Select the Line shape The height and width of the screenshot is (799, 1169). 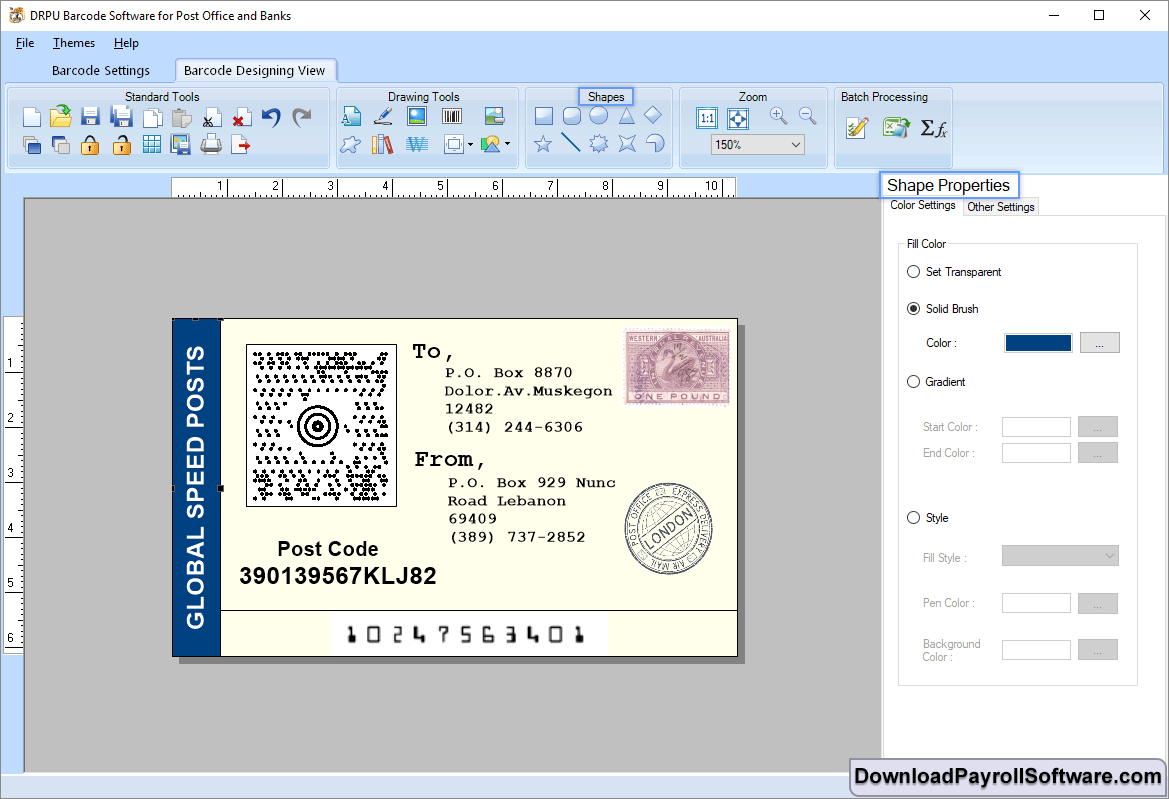tap(570, 142)
